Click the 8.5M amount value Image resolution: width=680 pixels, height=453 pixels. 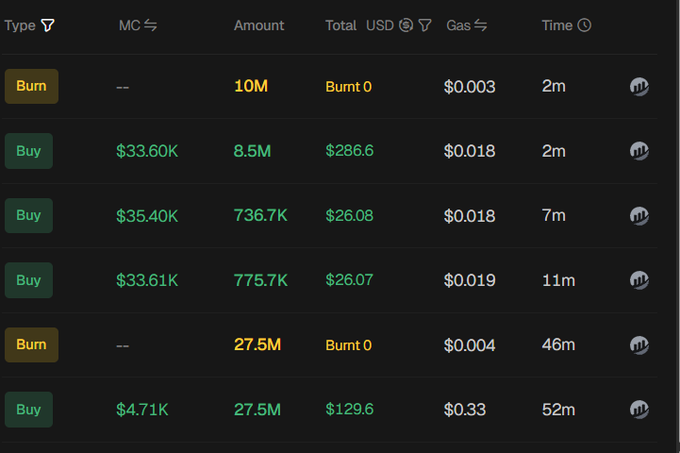click(252, 151)
